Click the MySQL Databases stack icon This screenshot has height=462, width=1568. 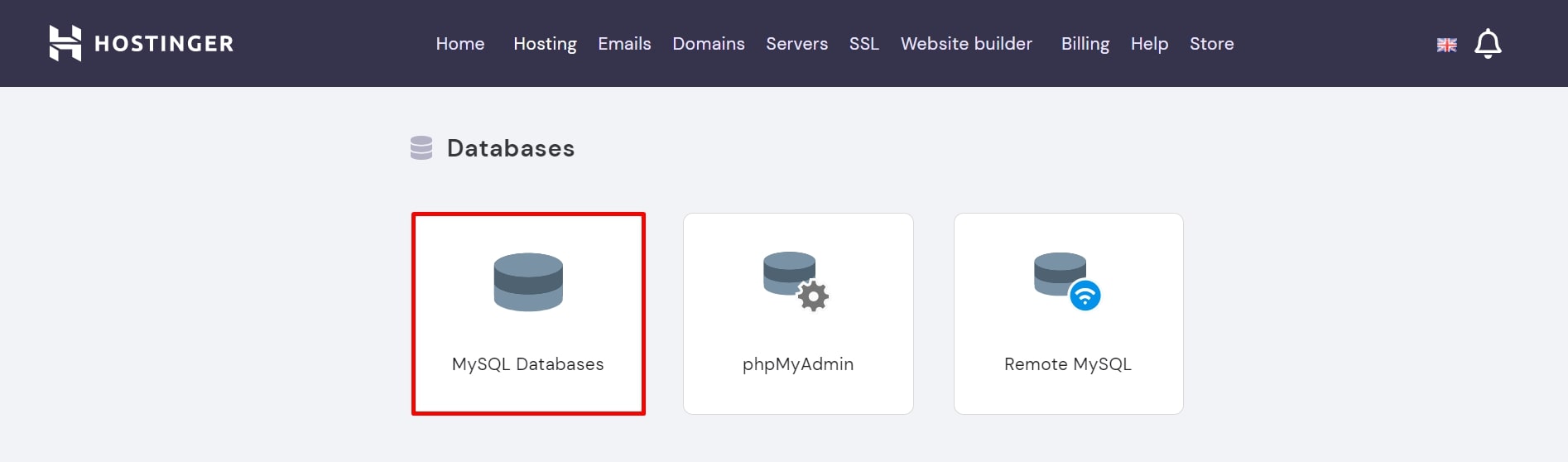pyautogui.click(x=528, y=282)
